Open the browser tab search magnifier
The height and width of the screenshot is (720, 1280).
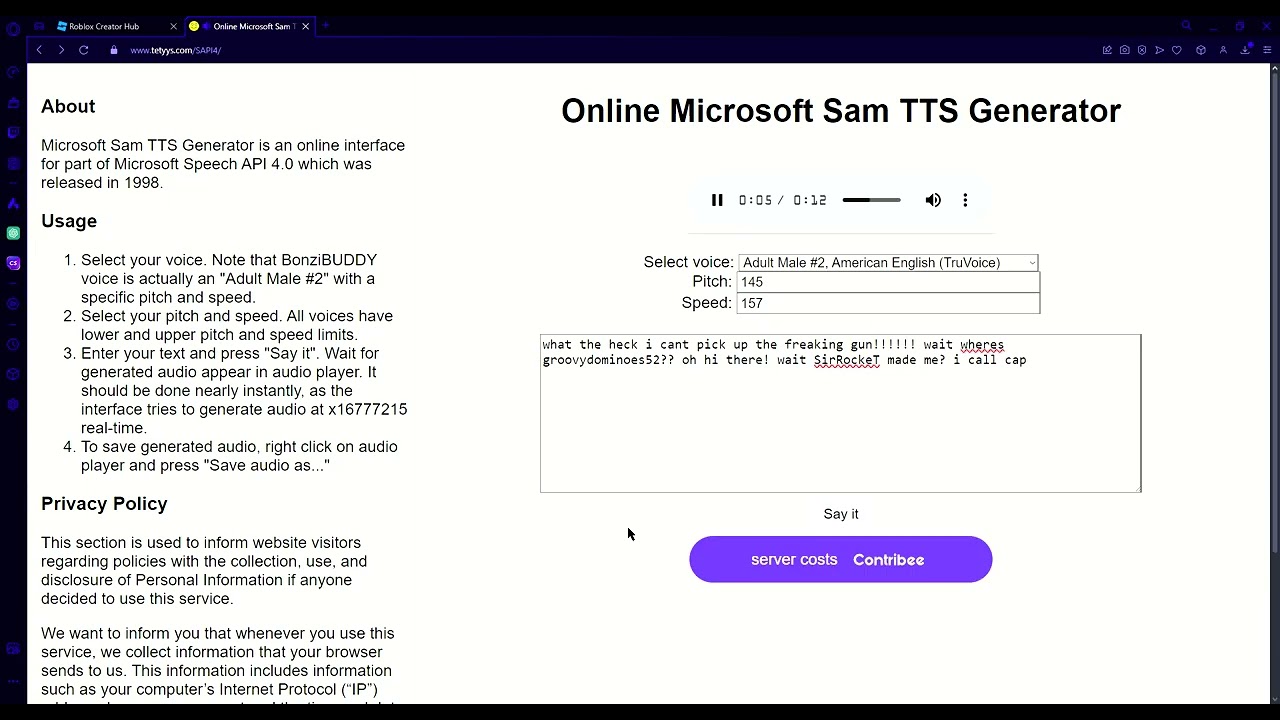click(x=1186, y=26)
